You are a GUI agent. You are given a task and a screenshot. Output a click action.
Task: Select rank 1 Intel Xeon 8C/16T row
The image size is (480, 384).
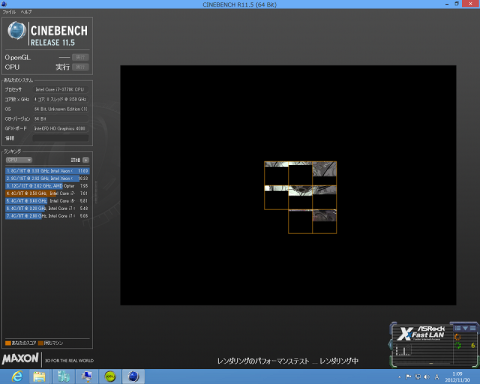(47, 171)
